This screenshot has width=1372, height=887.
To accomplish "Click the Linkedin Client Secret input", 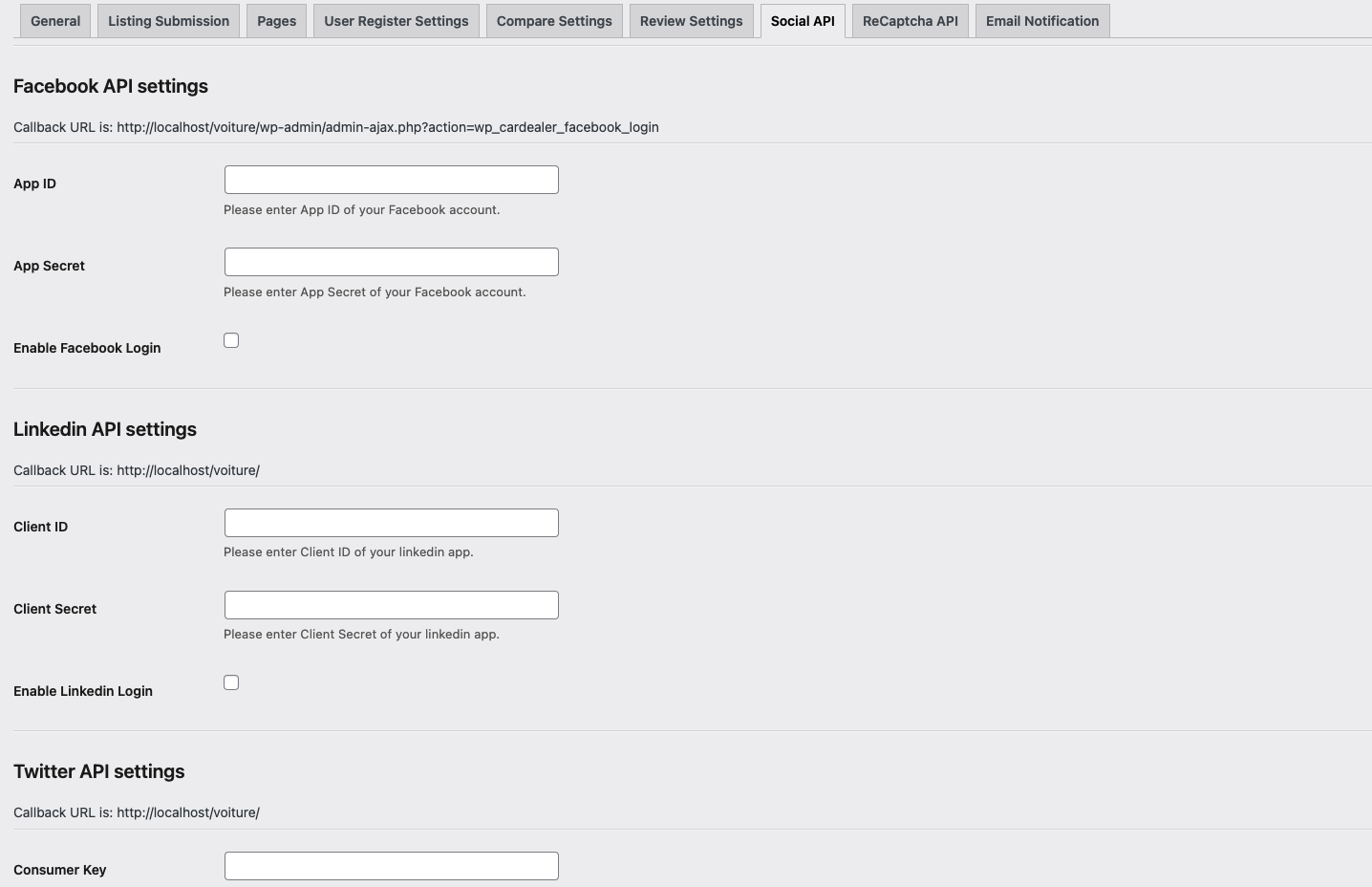I will [391, 605].
